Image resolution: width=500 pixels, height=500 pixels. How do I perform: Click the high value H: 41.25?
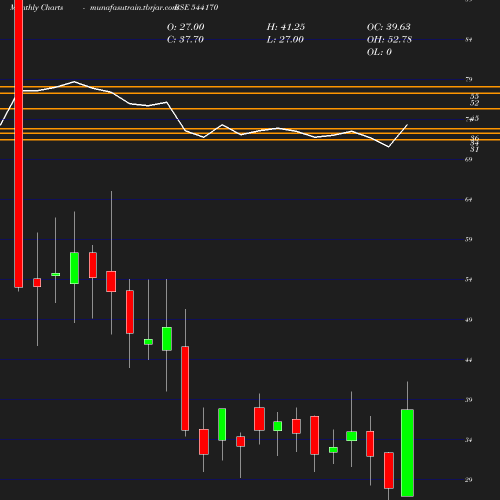pyautogui.click(x=286, y=27)
